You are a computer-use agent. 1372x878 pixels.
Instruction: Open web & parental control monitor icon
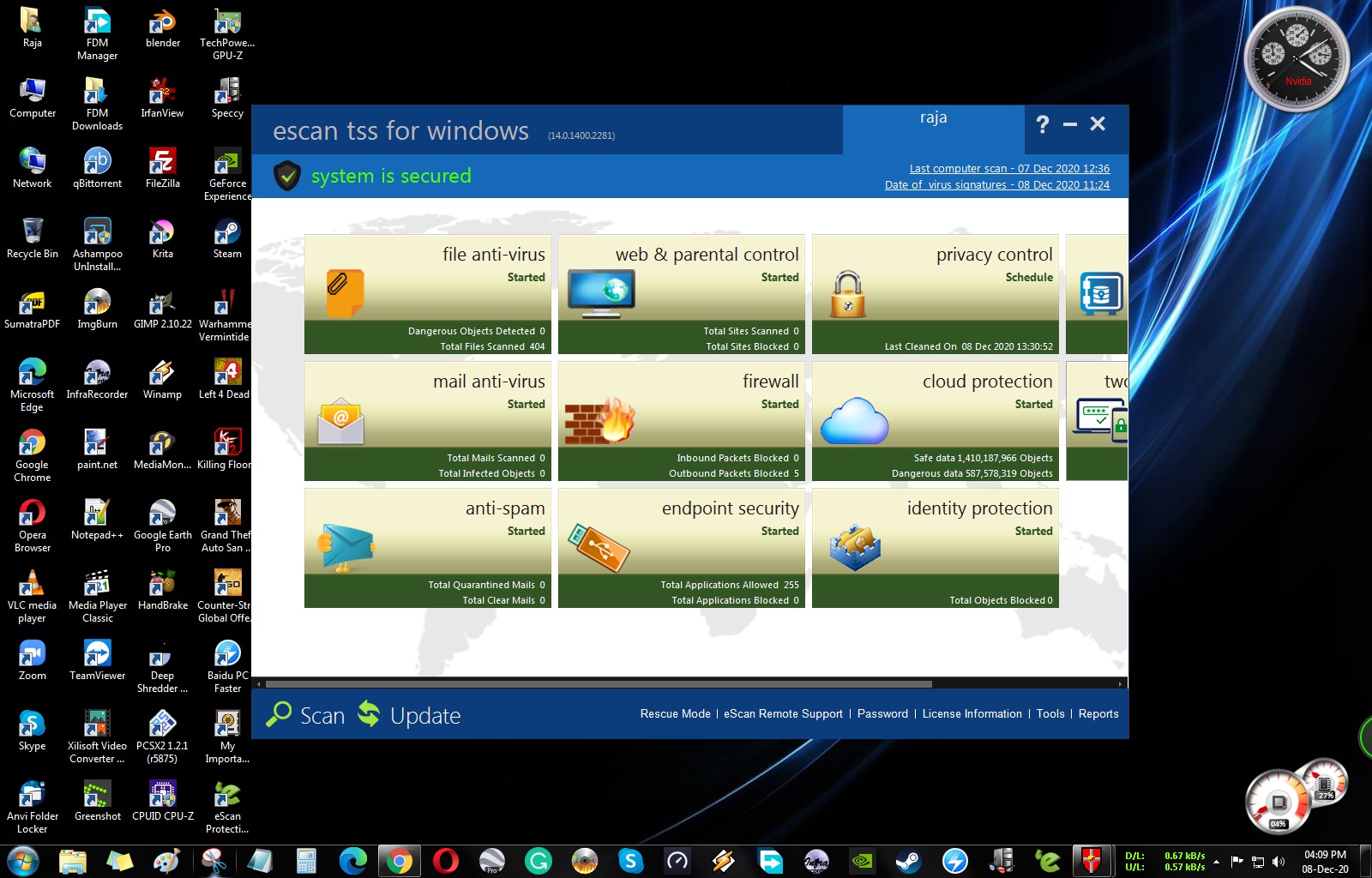[x=600, y=290]
